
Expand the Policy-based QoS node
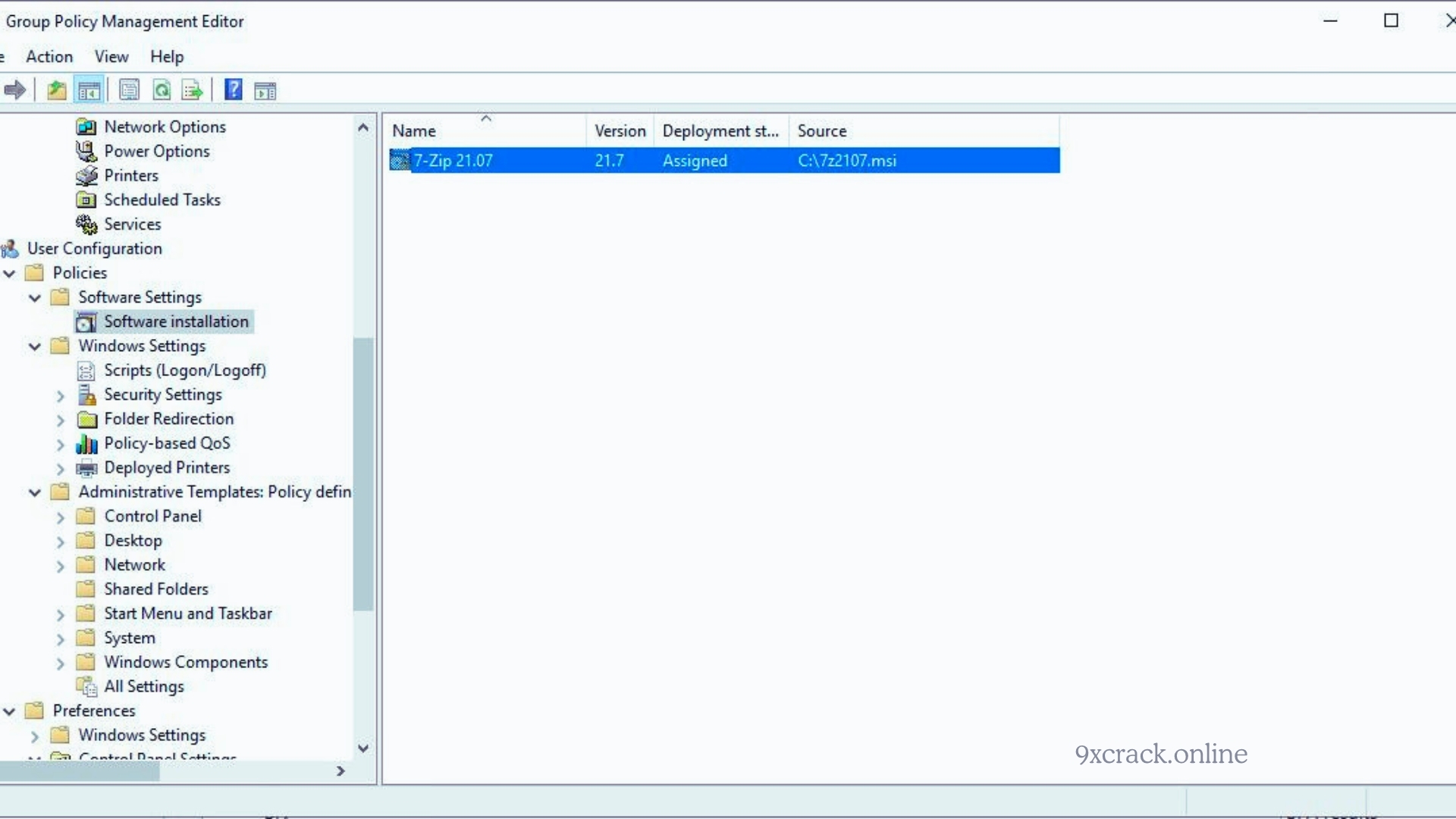click(x=61, y=444)
